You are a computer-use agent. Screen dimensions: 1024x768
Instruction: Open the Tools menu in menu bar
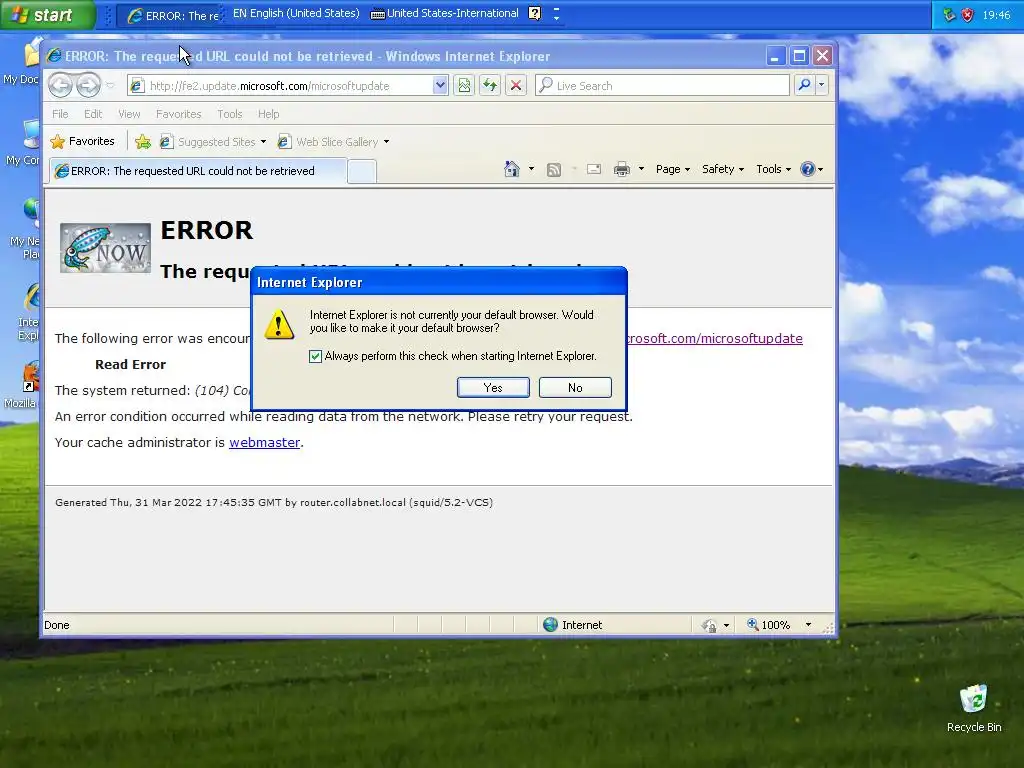229,114
